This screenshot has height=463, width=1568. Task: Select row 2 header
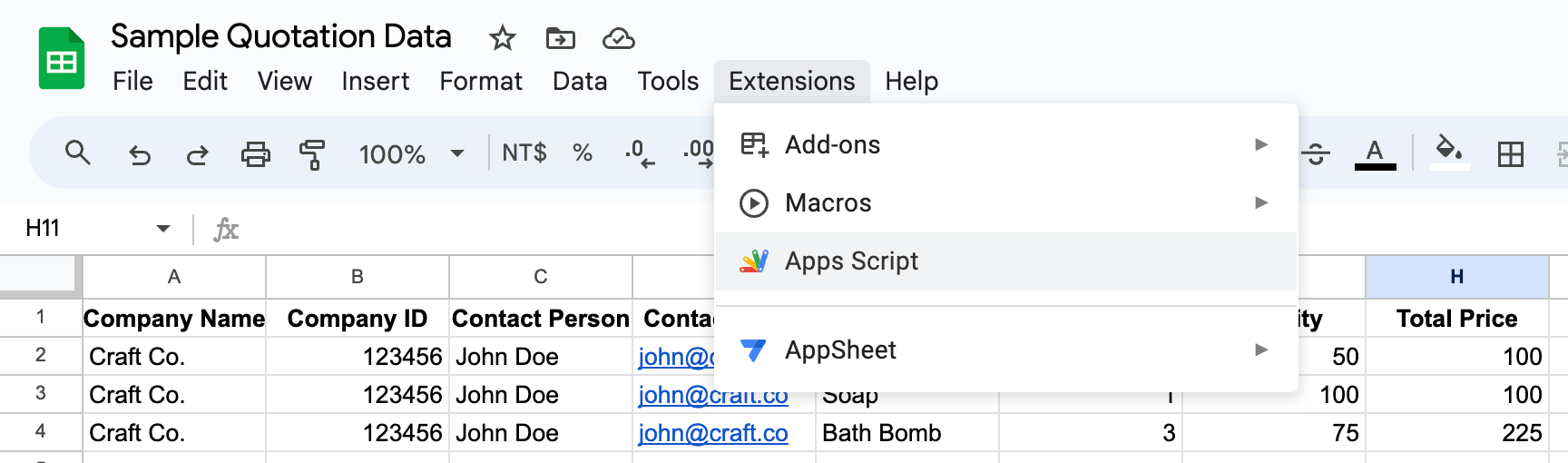coord(41,356)
